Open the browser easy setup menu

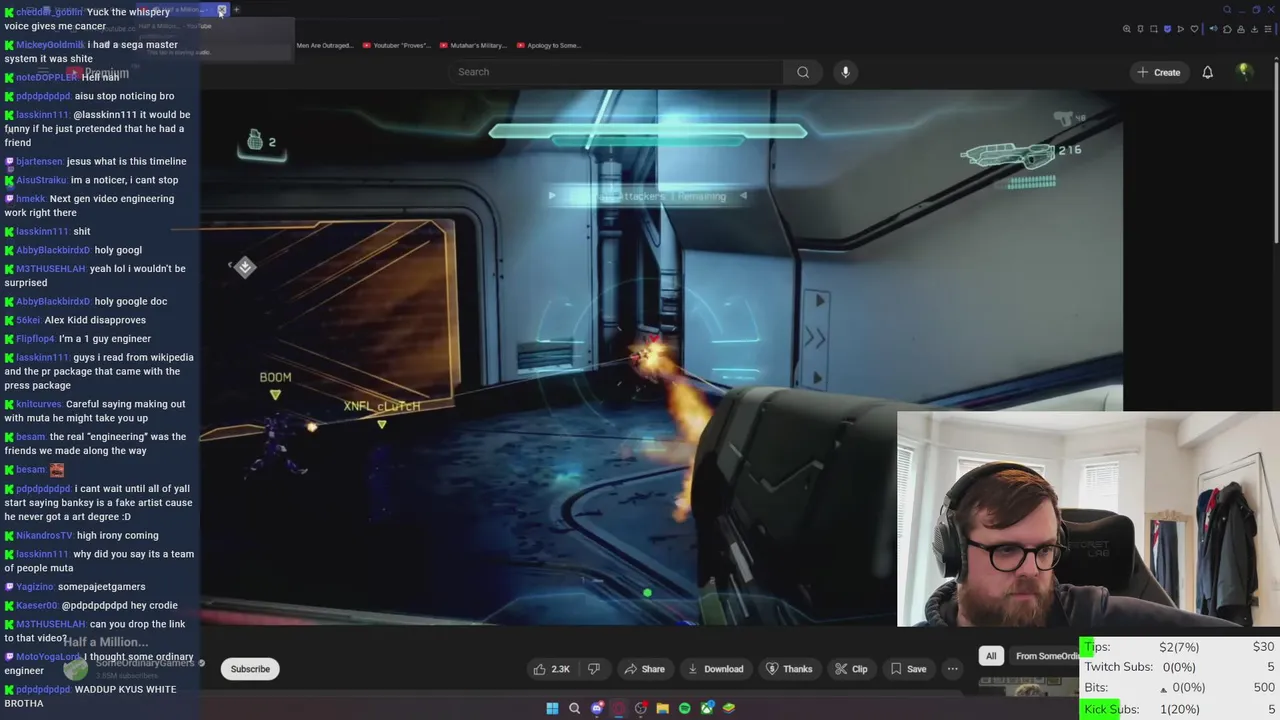click(1268, 29)
